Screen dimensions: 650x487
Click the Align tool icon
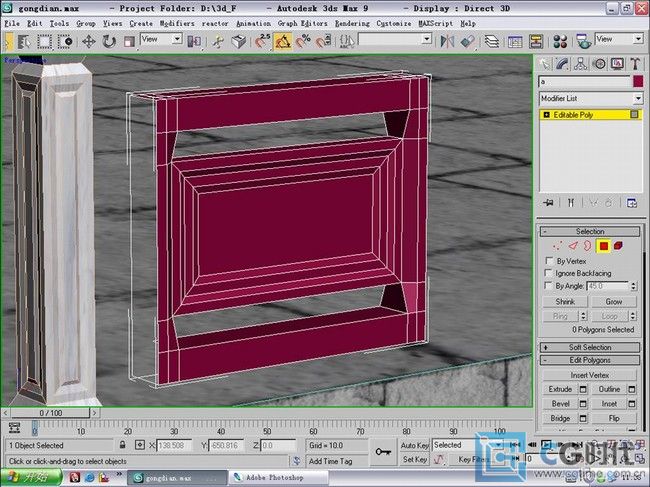[x=467, y=41]
